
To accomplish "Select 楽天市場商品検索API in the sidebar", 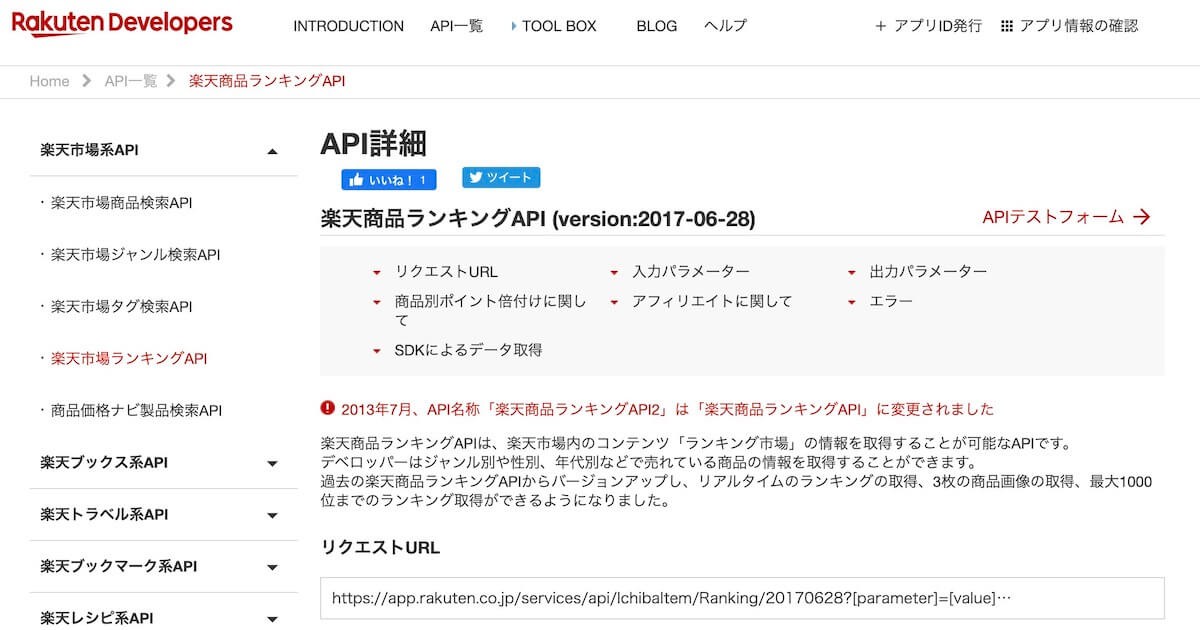I will pos(121,203).
